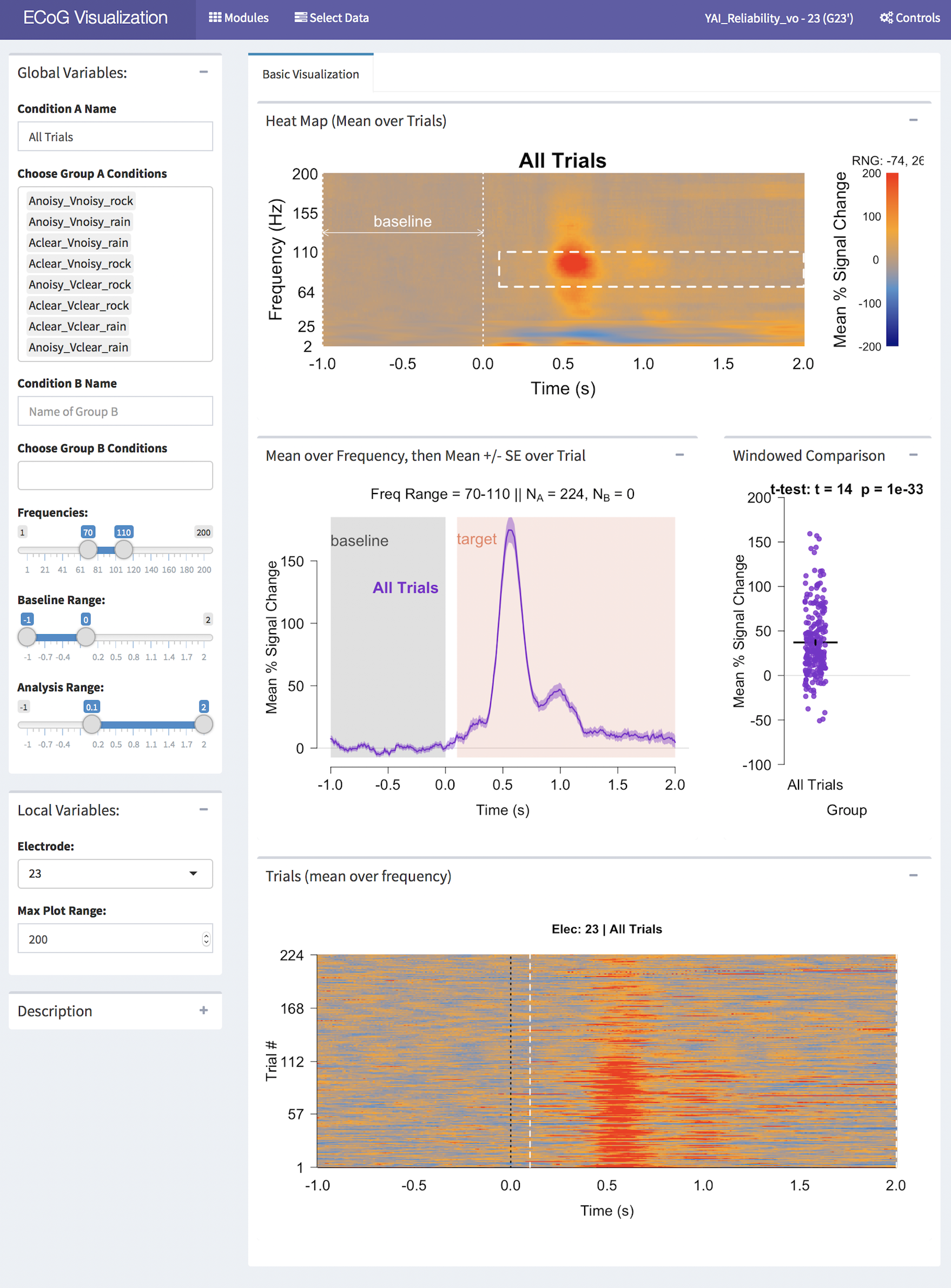Collapse the Heat Map panel
951x1288 pixels.
coord(913,120)
